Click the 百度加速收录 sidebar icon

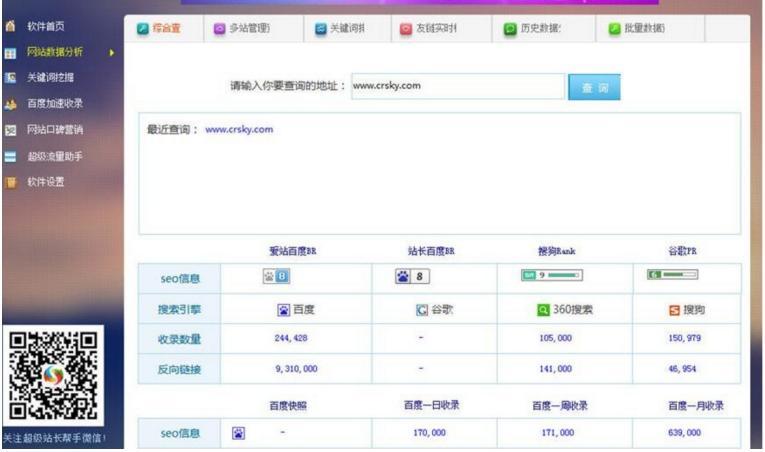(x=10, y=104)
